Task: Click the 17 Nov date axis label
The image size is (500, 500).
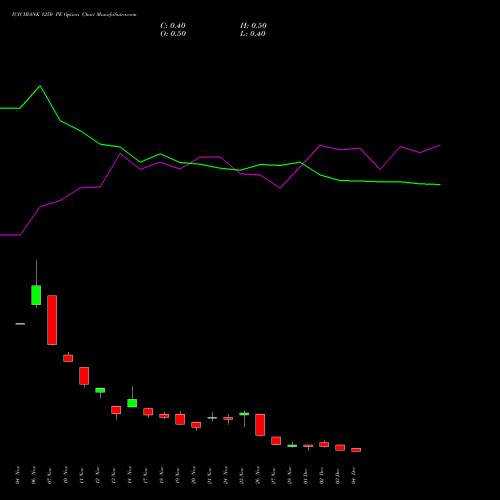Action: click(x=146, y=476)
